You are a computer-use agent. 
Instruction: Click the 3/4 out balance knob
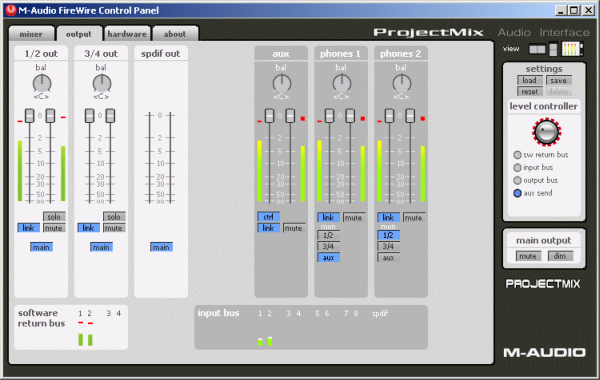click(x=101, y=83)
